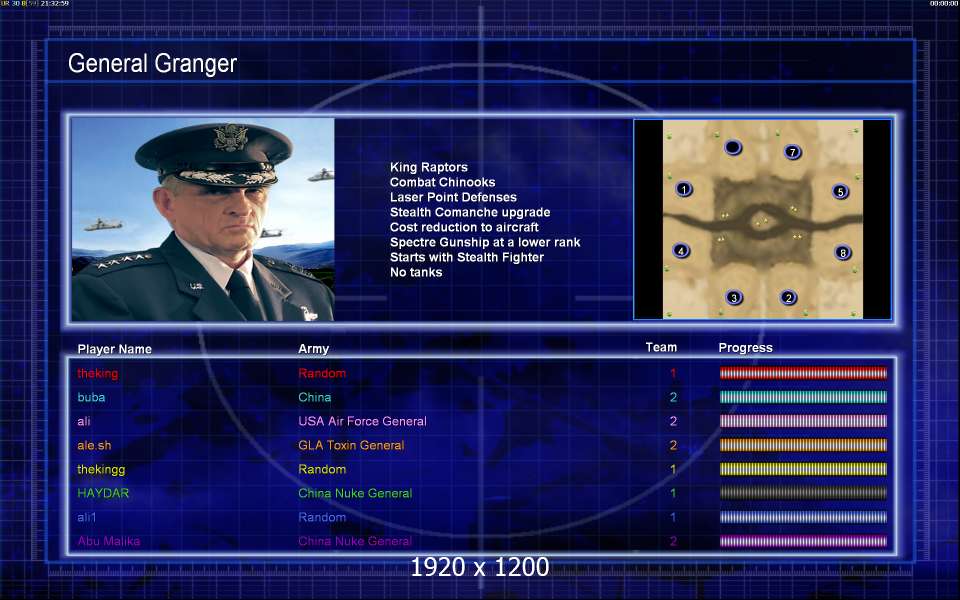960x600 pixels.
Task: Select start position 4 on the minimap
Action: 681,250
